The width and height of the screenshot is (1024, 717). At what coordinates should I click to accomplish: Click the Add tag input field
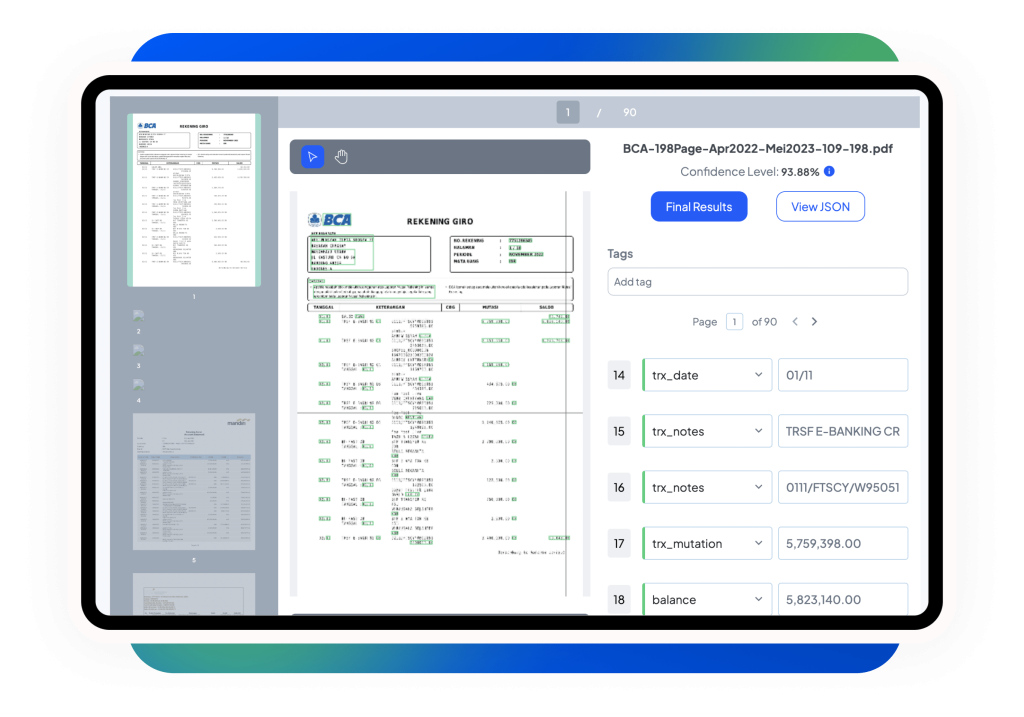[x=757, y=281]
